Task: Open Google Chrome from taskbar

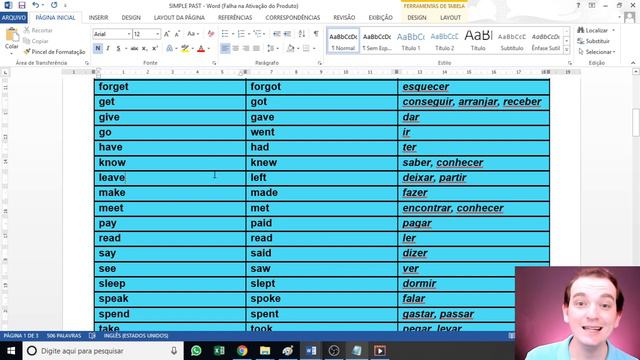Action: point(242,351)
